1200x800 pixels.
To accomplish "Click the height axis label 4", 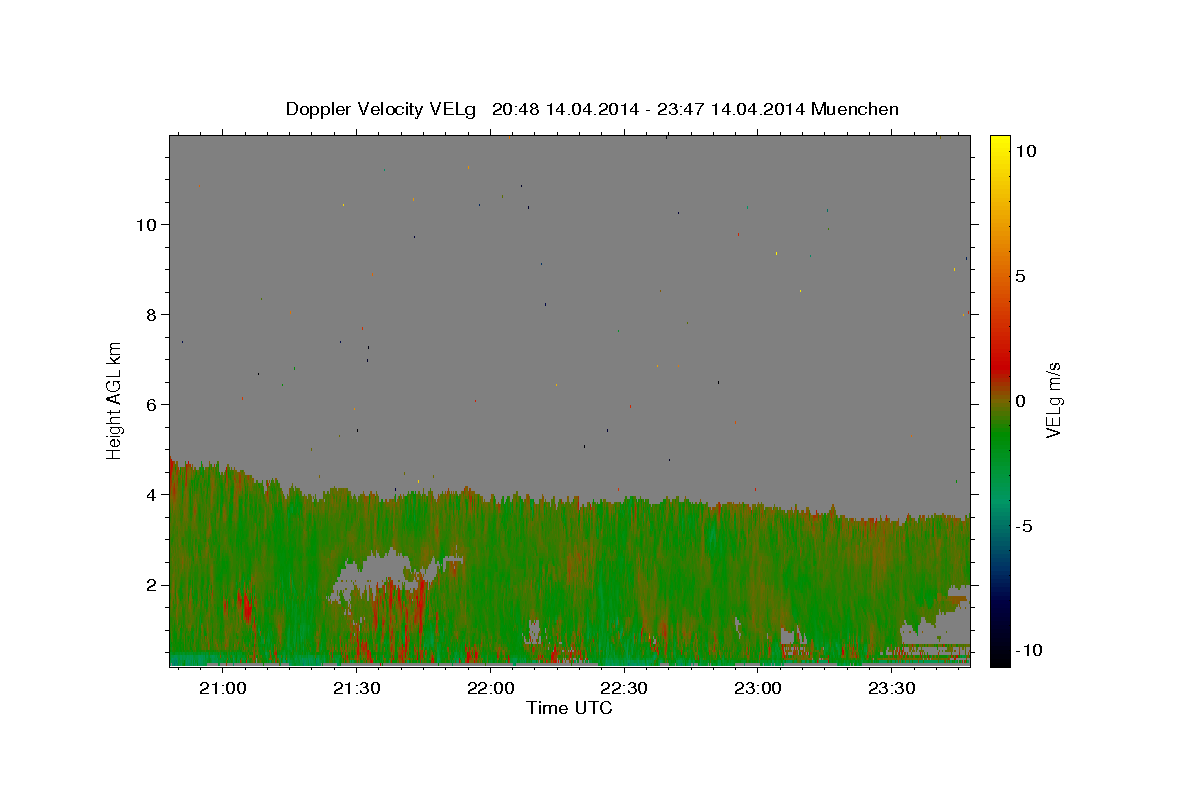I will 151,494.
